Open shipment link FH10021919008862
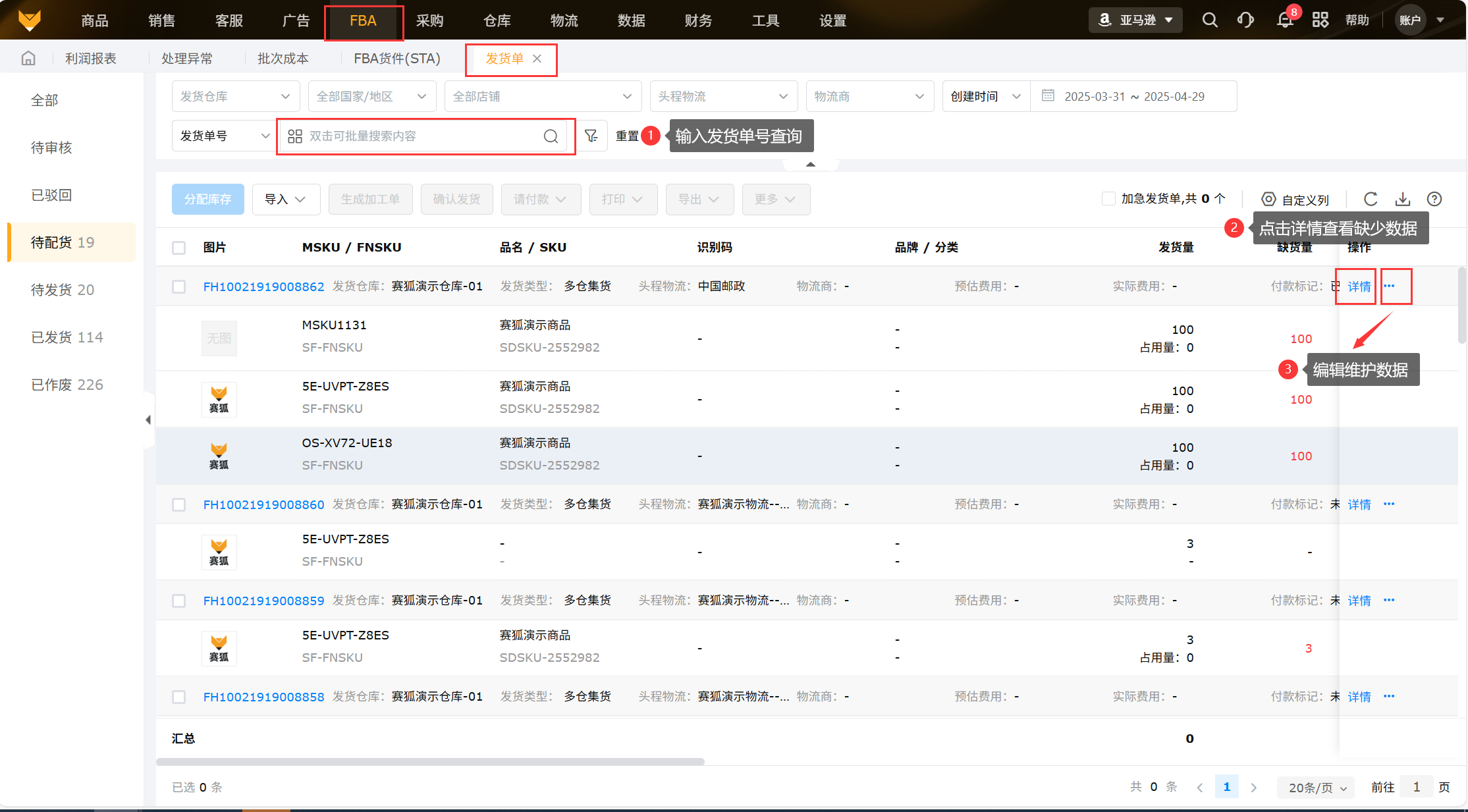 point(263,286)
